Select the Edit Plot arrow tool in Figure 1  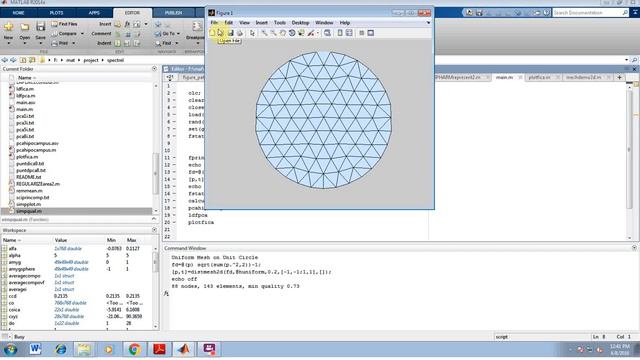pos(252,33)
